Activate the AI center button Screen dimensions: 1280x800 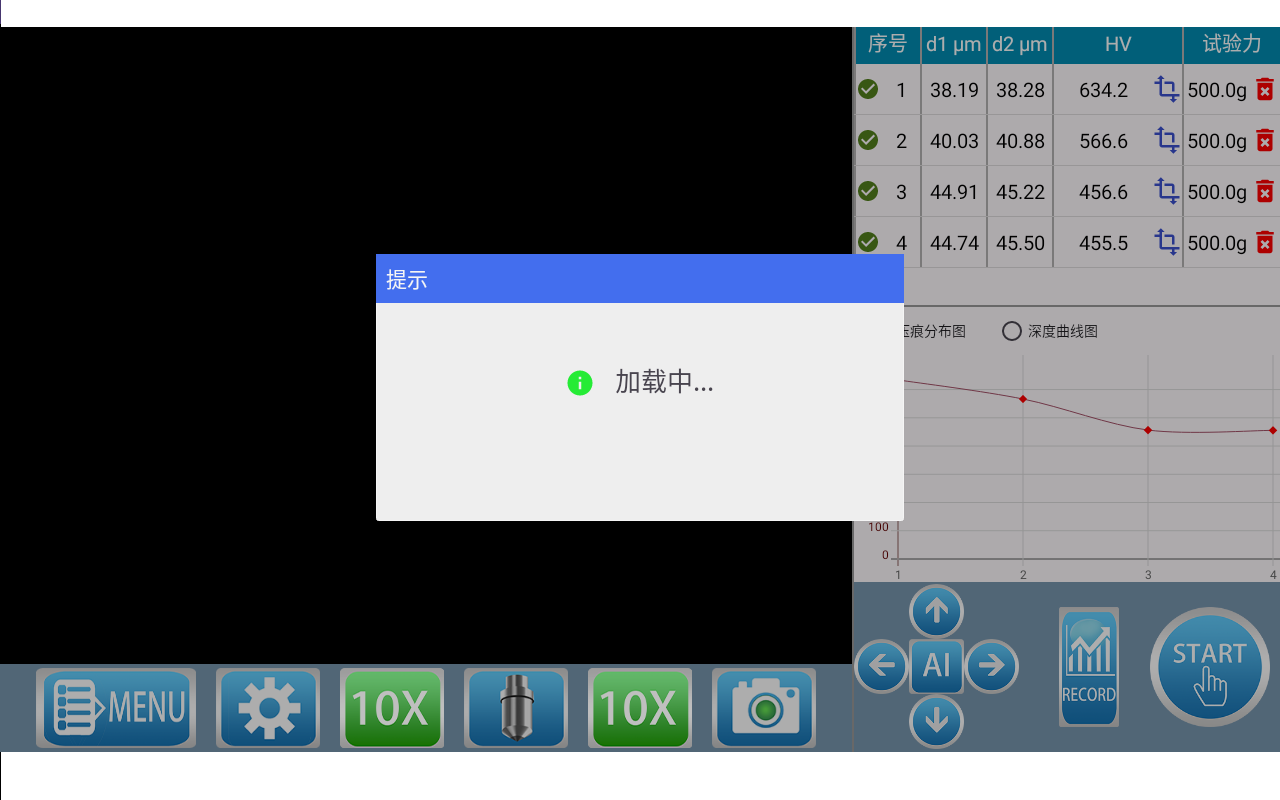coord(937,666)
